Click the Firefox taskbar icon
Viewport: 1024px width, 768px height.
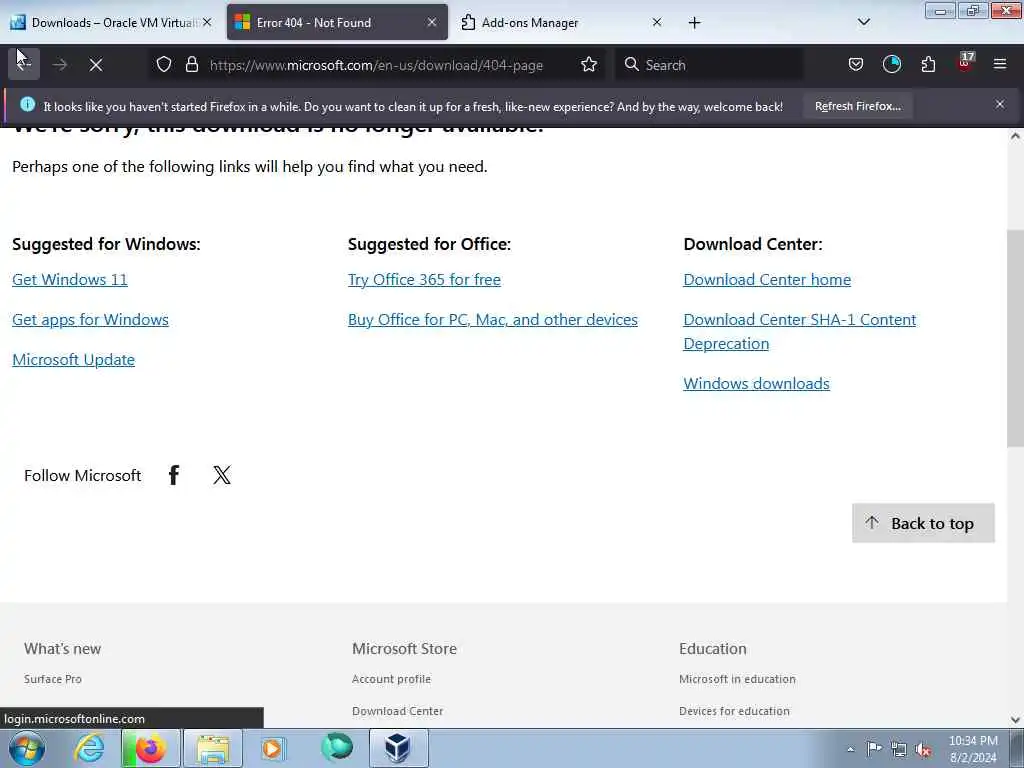pos(150,748)
